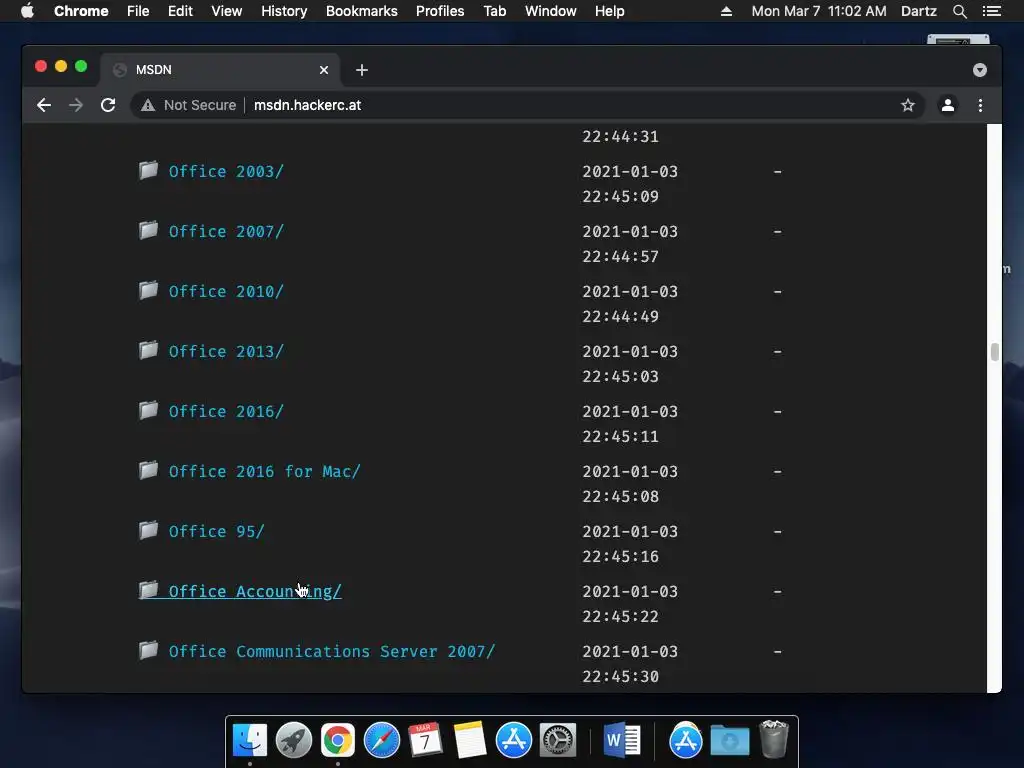
Task: Open the Profiles menu
Action: (x=440, y=11)
